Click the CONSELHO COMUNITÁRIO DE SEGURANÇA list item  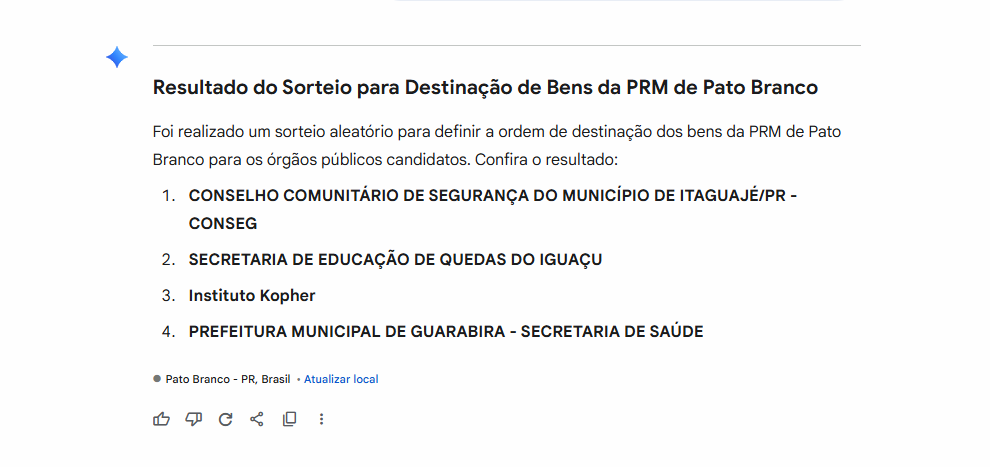click(x=492, y=196)
